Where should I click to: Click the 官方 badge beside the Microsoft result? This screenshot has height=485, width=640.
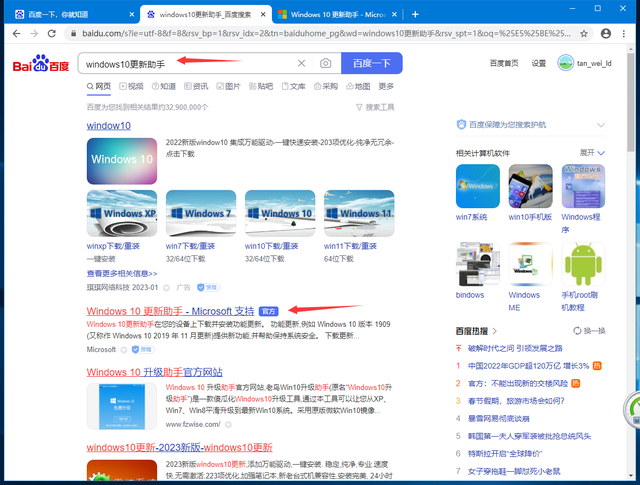click(x=269, y=311)
